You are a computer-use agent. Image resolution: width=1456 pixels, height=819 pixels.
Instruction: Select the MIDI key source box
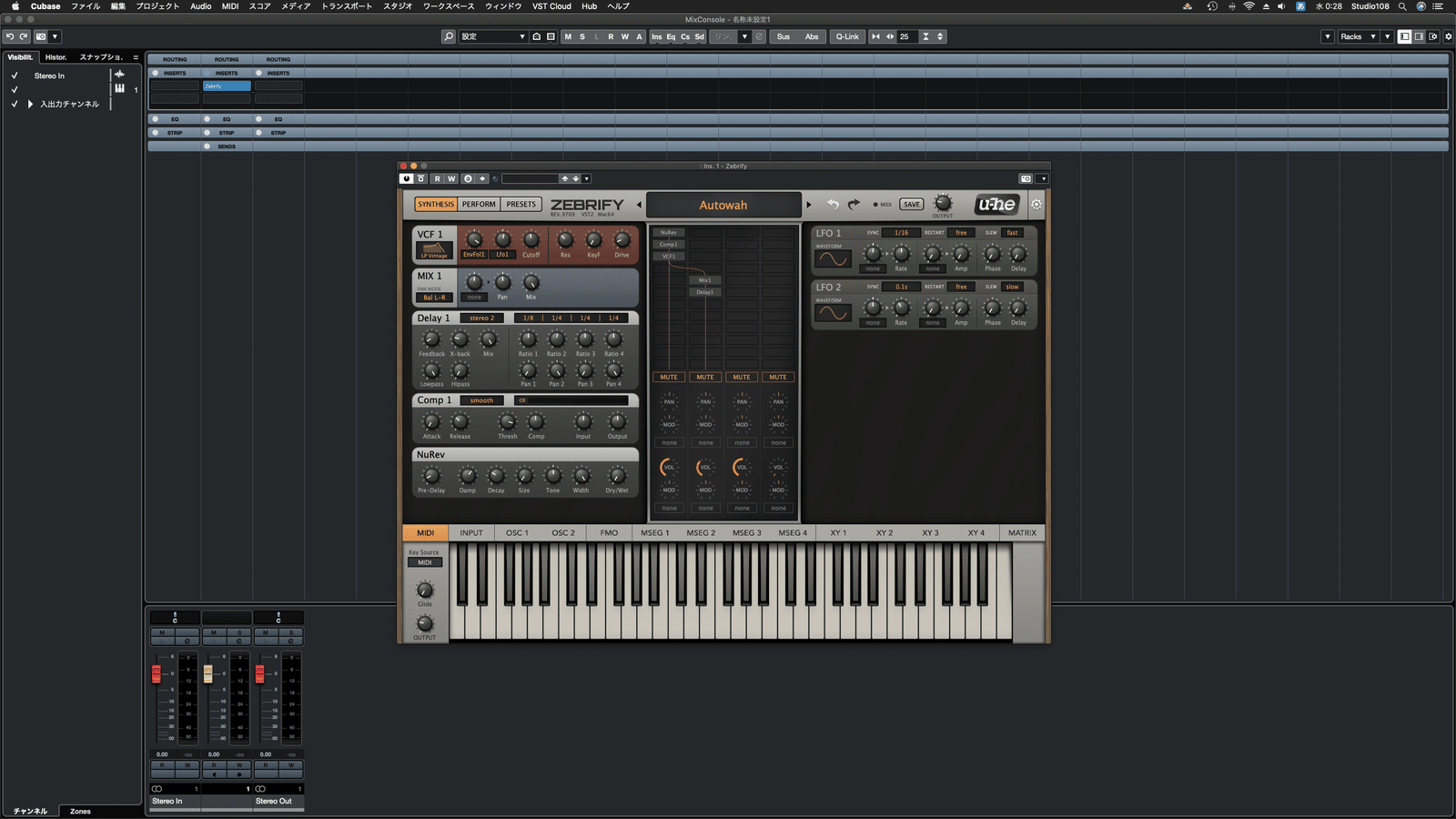pos(425,562)
